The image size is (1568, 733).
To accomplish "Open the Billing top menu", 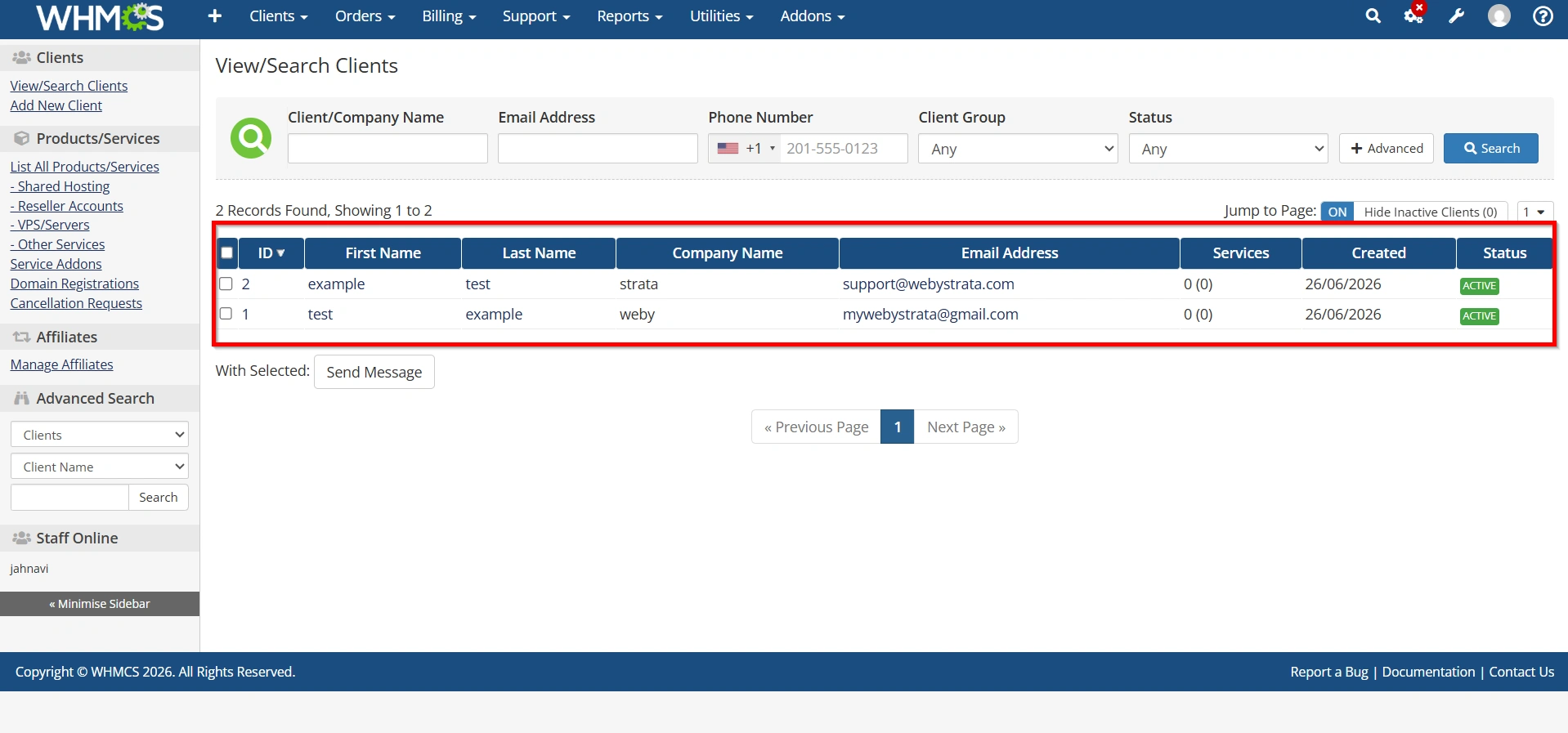I will coord(449,16).
